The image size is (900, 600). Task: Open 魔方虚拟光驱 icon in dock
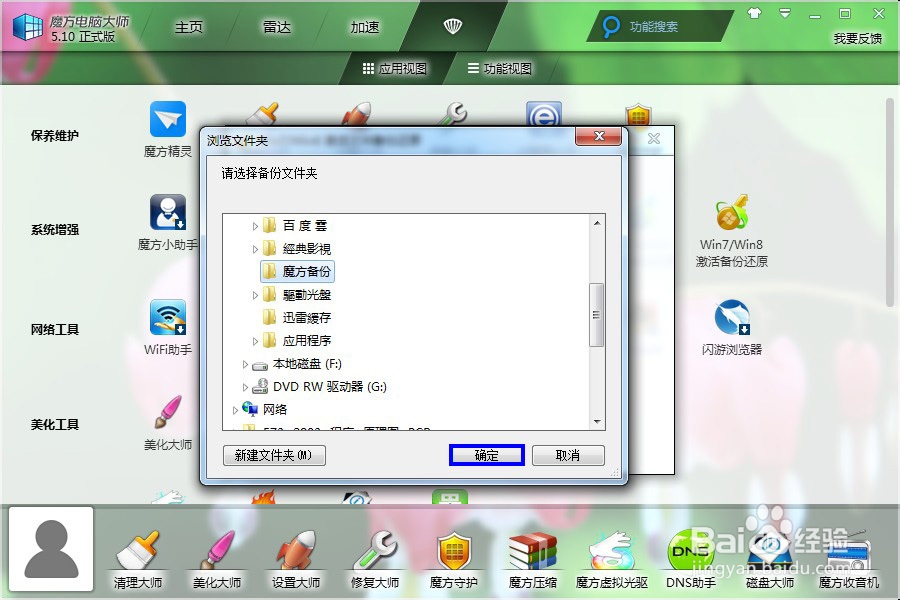click(612, 551)
